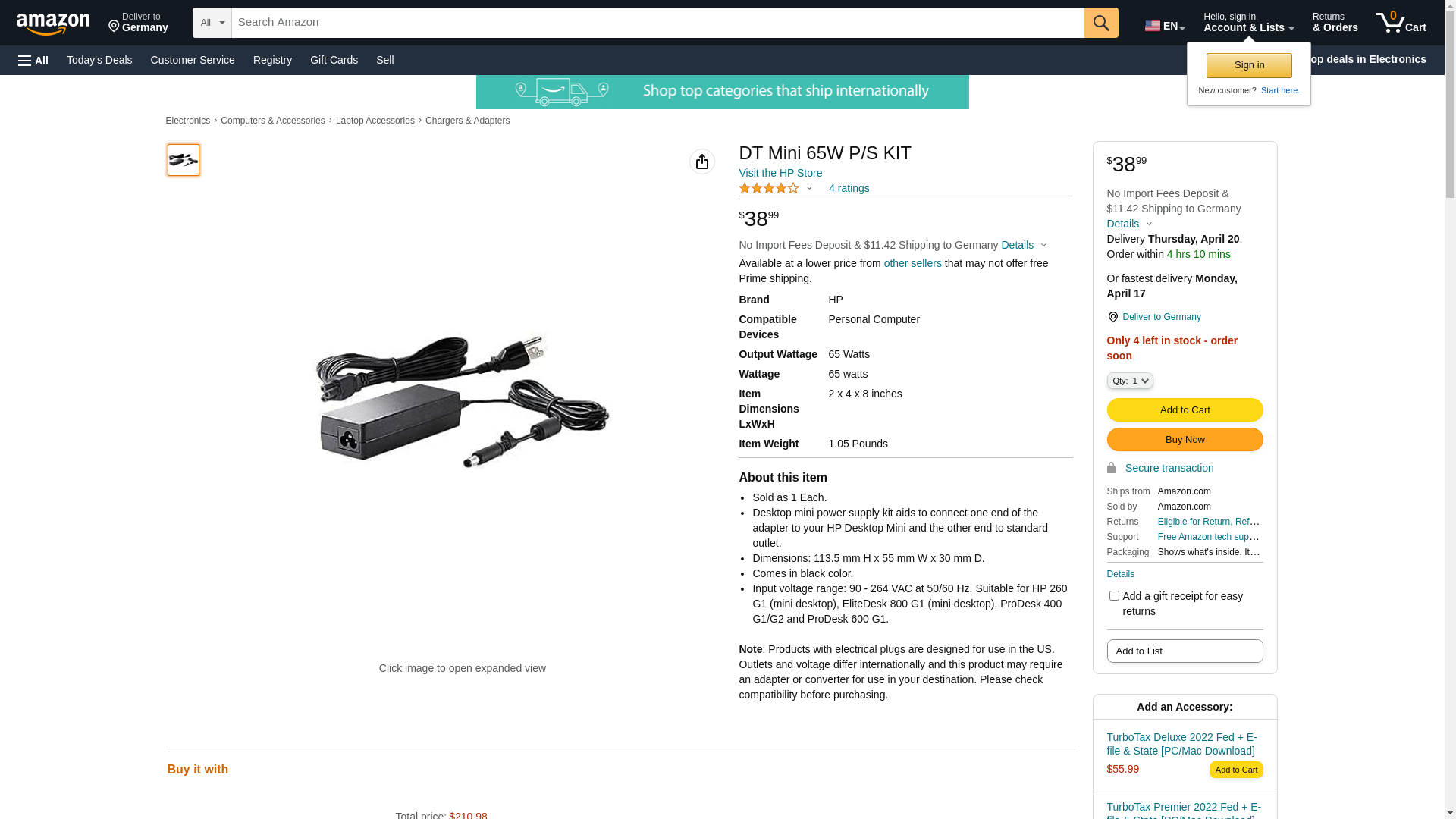Click the Add to Cart button
The width and height of the screenshot is (1456, 819).
pos(1185,410)
